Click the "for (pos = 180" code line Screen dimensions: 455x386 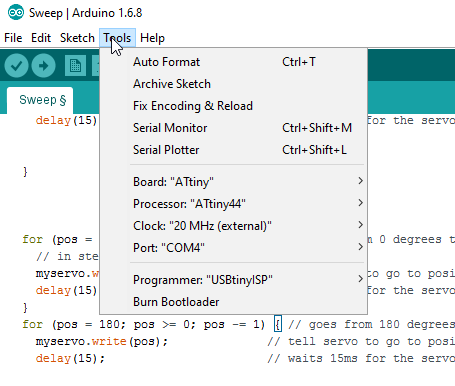pyautogui.click(x=144, y=325)
